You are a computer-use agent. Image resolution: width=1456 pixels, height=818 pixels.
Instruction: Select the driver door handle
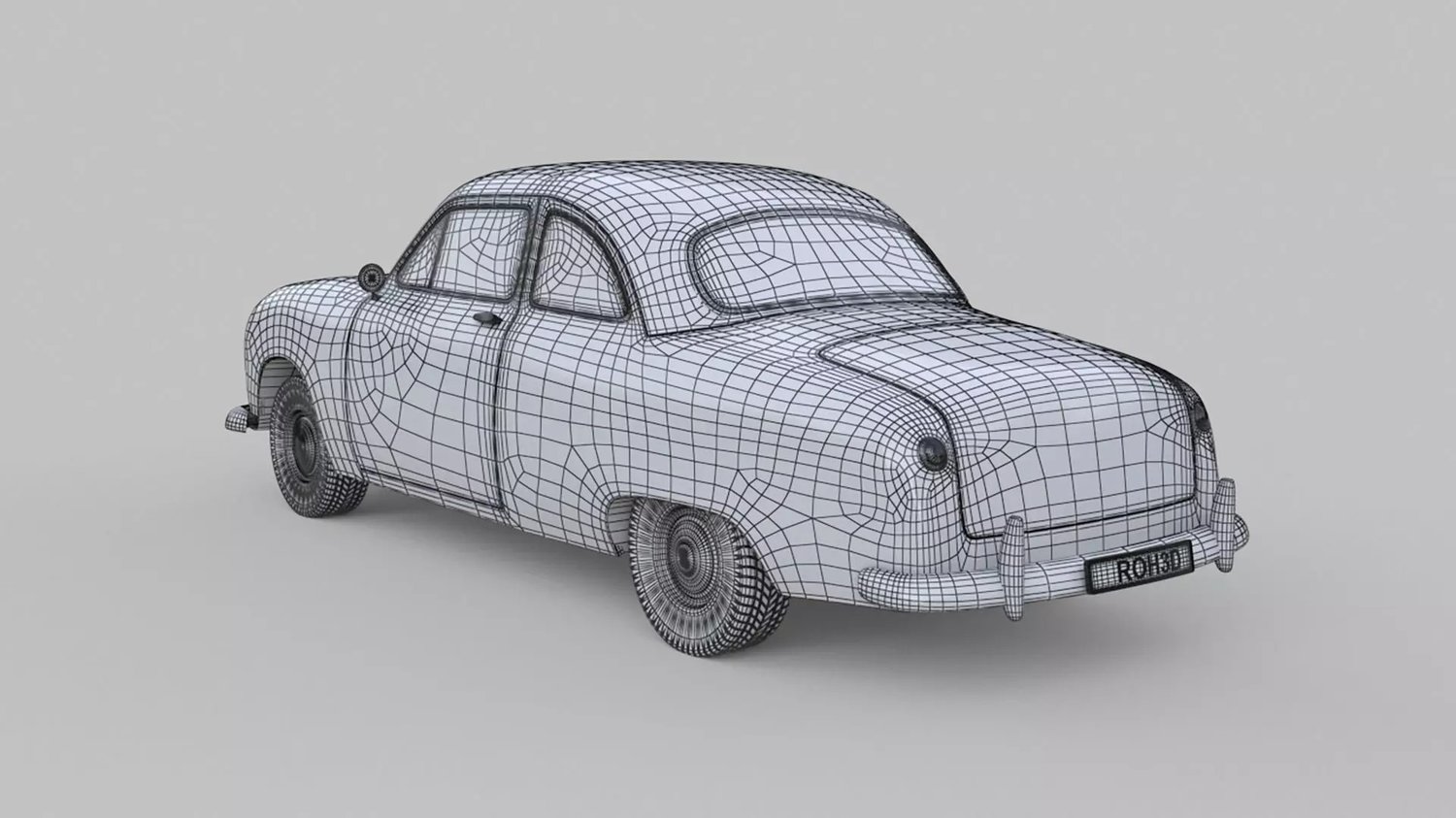(486, 316)
